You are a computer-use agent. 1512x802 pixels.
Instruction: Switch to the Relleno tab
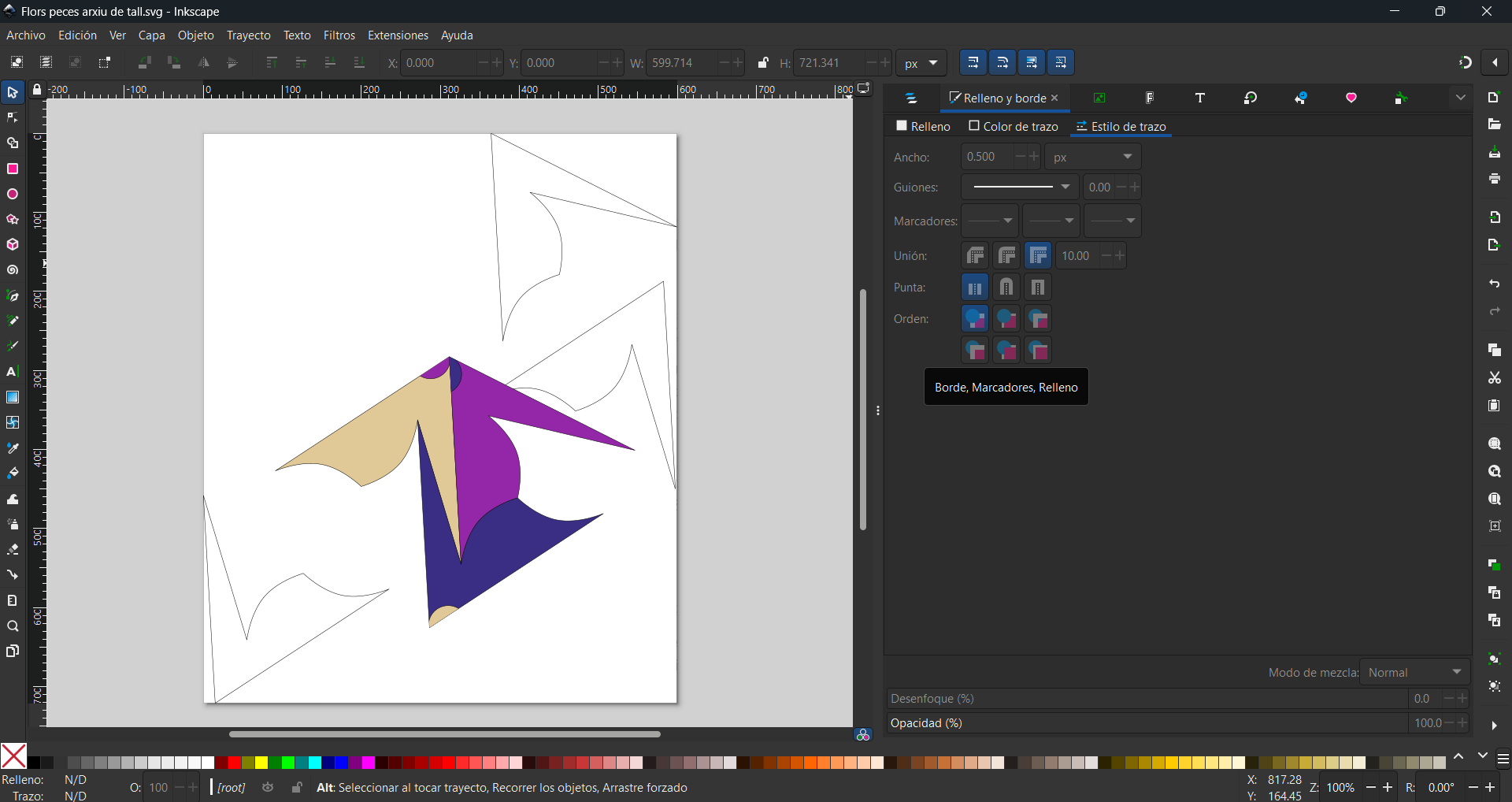924,126
